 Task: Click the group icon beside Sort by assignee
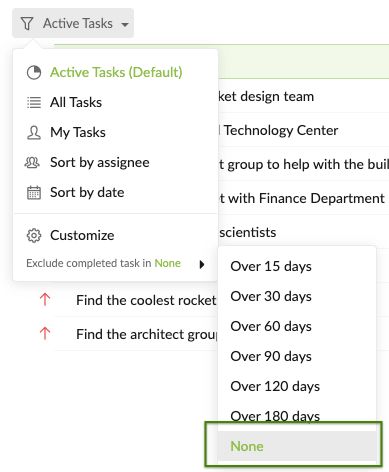click(x=32, y=162)
